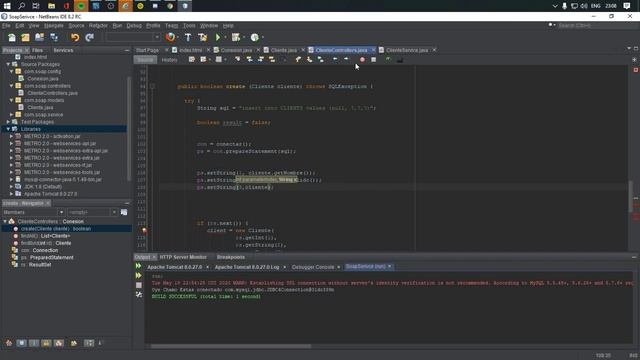640x360 pixels.
Task: Open the Refactor menu
Action: [98, 26]
